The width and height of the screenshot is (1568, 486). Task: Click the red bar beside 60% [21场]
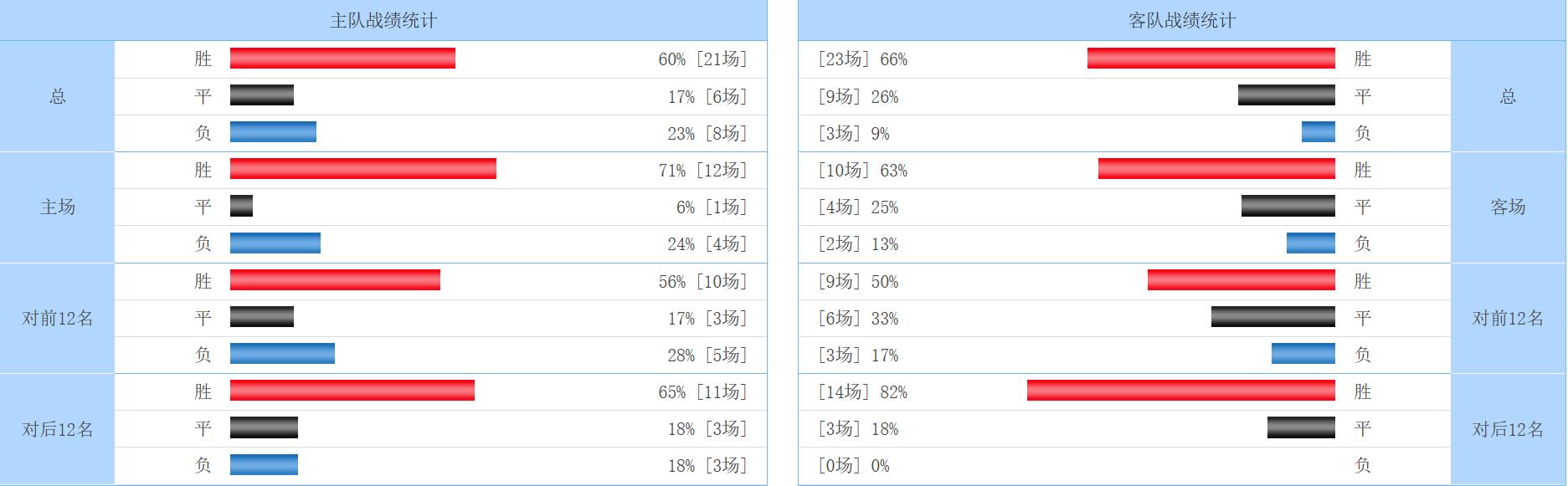[342, 59]
